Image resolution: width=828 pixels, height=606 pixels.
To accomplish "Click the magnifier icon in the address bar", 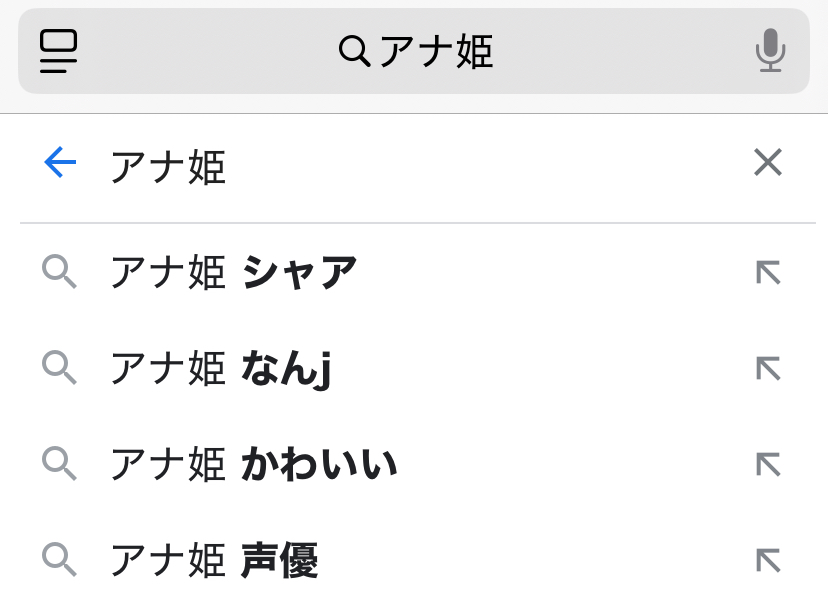I will 354,51.
